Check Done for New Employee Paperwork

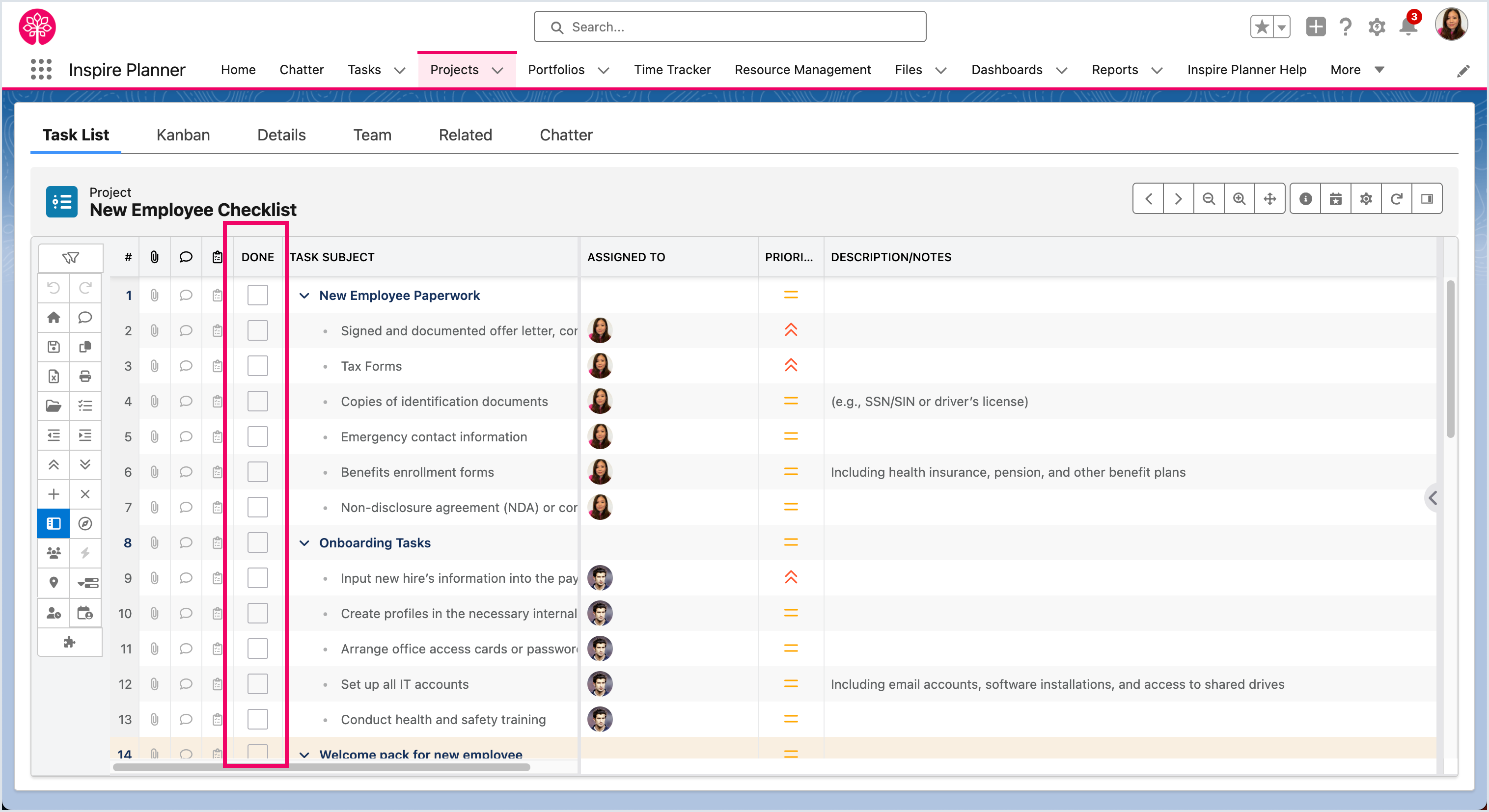pyautogui.click(x=258, y=296)
